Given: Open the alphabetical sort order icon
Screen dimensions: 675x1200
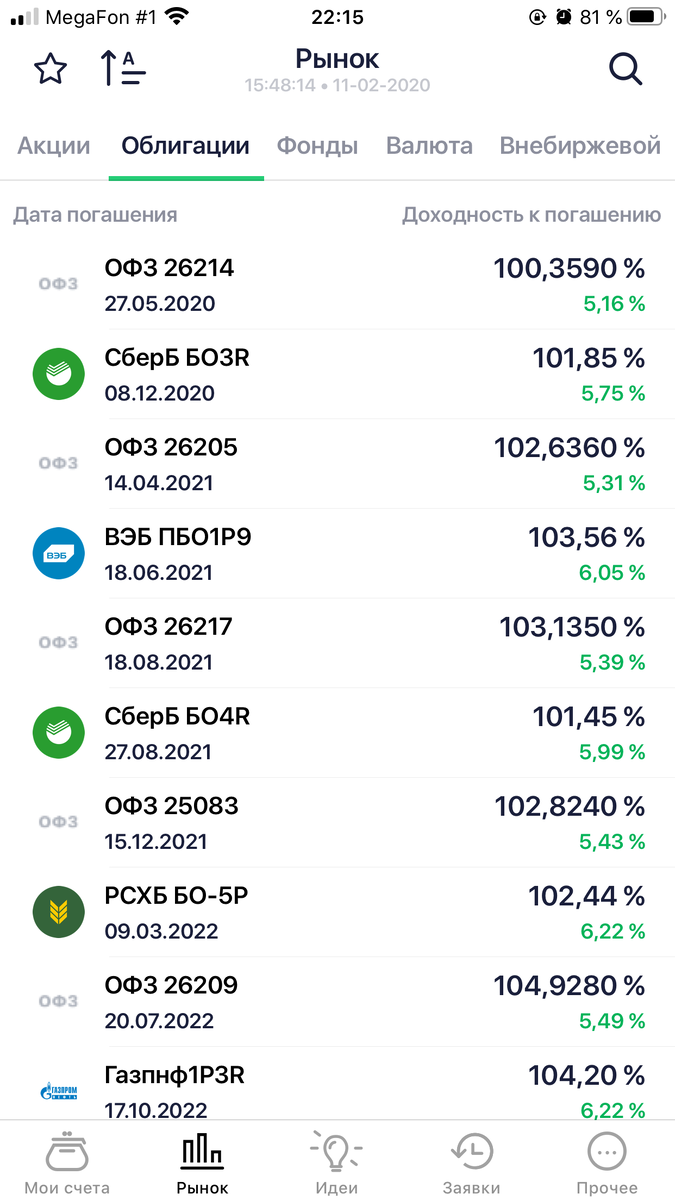Looking at the screenshot, I should 123,68.
